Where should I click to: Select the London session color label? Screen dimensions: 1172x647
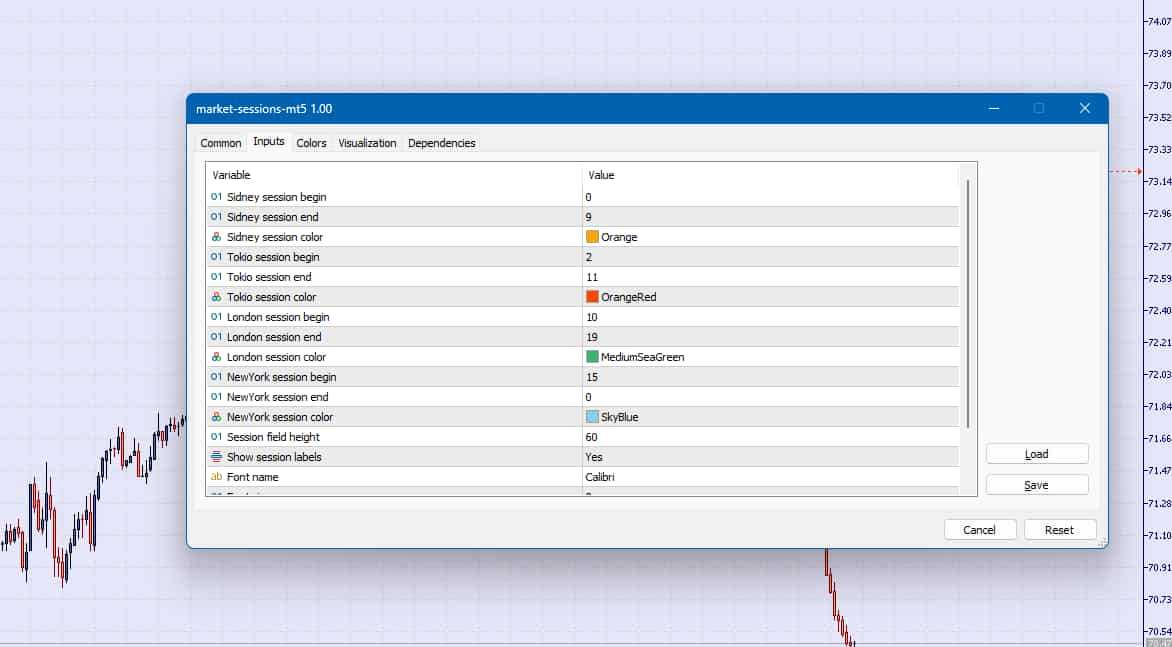pyautogui.click(x=276, y=357)
